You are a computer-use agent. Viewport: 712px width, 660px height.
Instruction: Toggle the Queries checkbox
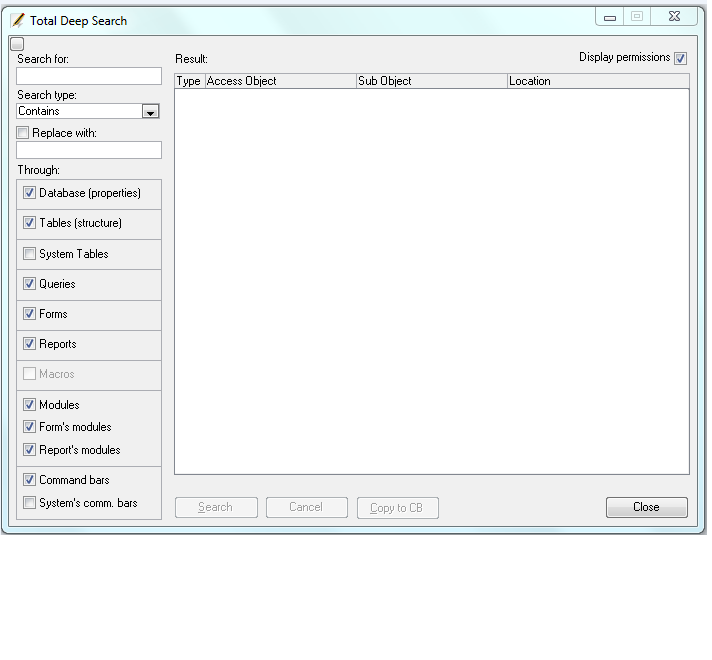coord(30,283)
